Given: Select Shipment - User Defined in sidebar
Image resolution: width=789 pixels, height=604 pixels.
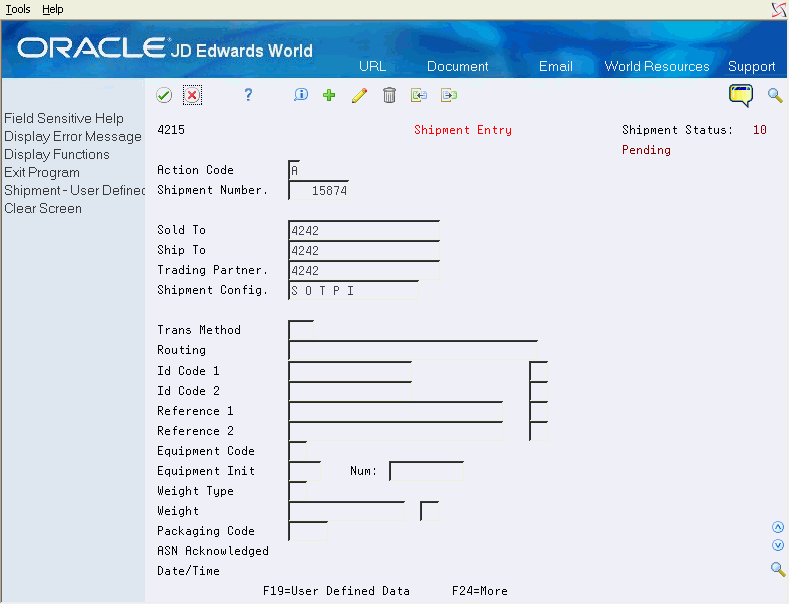Looking at the screenshot, I should pos(74,191).
